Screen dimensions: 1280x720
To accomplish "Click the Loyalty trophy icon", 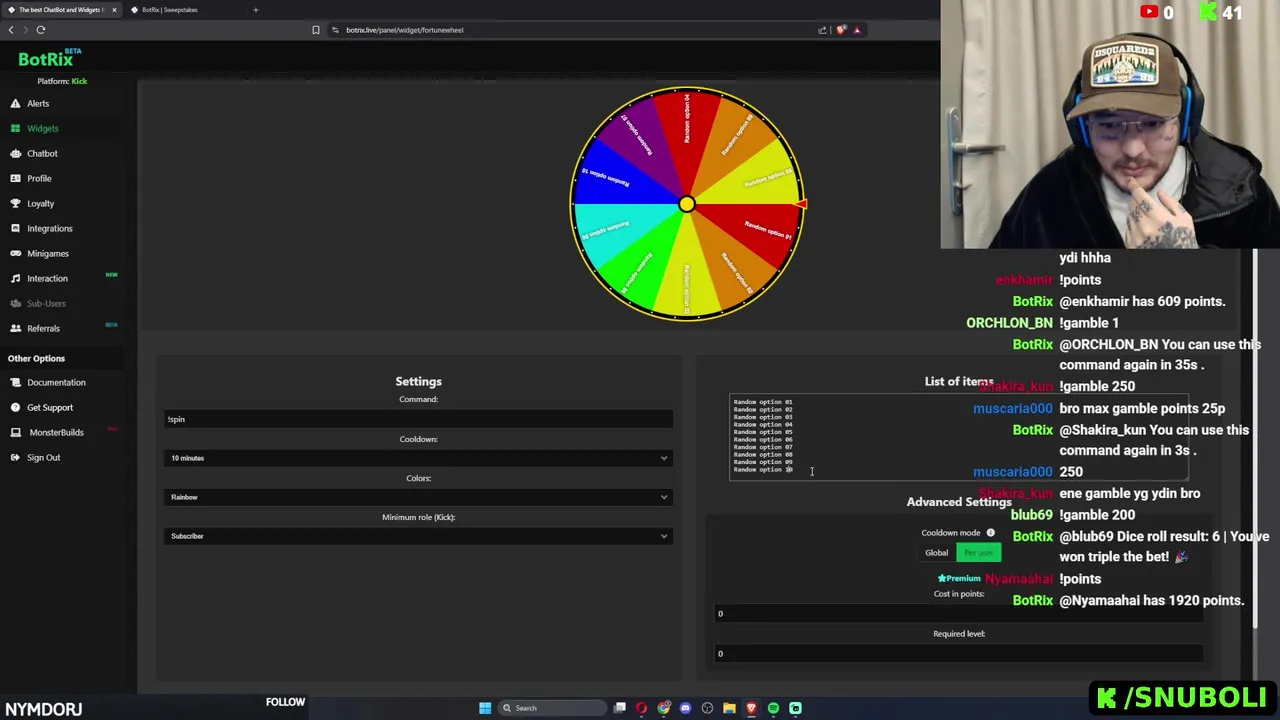I will pyautogui.click(x=16, y=204).
